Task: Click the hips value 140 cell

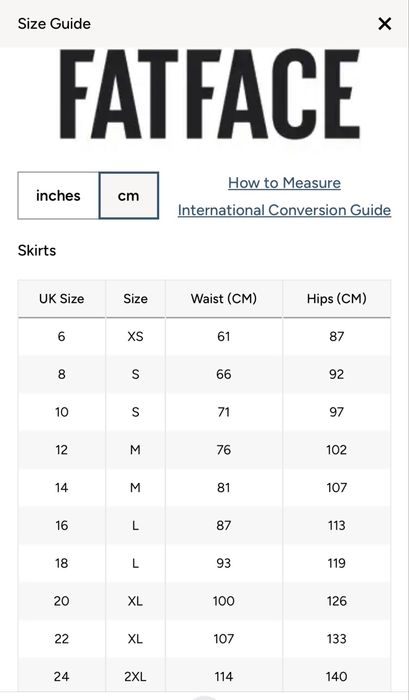Action: click(337, 676)
